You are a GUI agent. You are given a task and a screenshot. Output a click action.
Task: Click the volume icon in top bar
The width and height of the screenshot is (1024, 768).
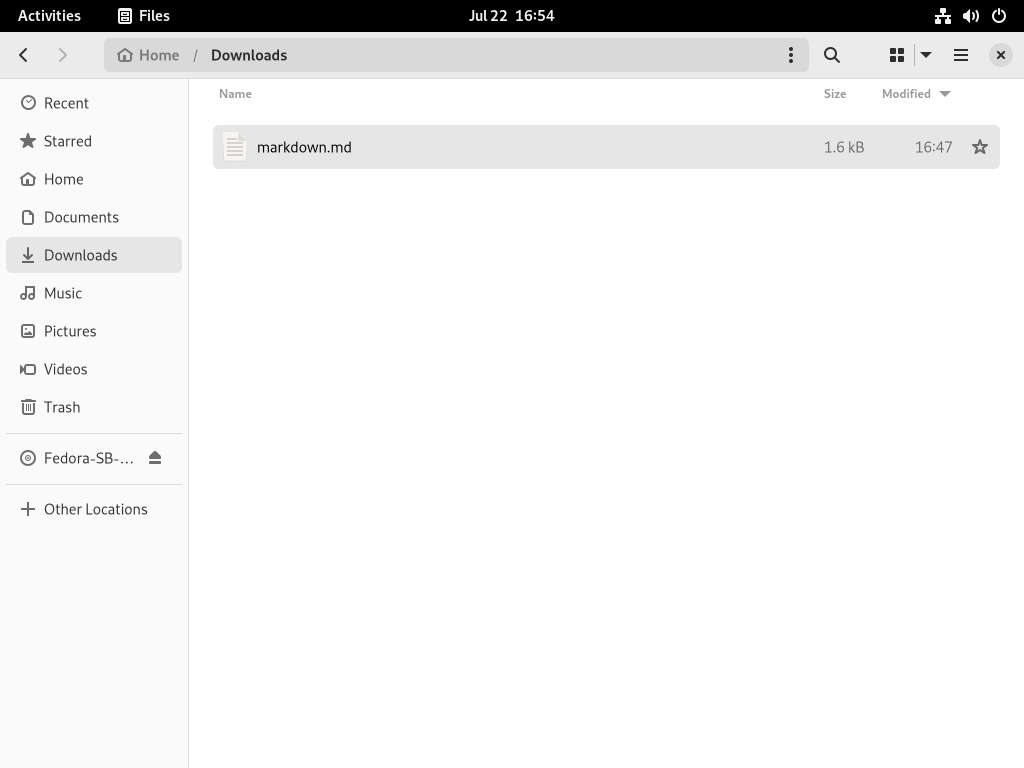(x=970, y=16)
